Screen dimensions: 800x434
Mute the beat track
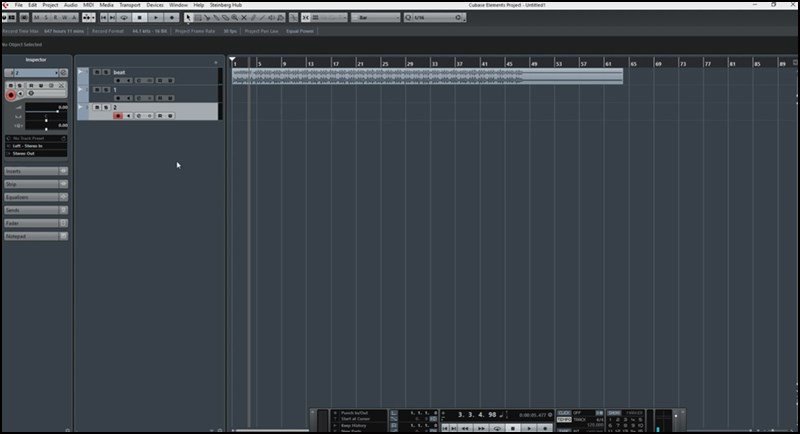[97, 72]
